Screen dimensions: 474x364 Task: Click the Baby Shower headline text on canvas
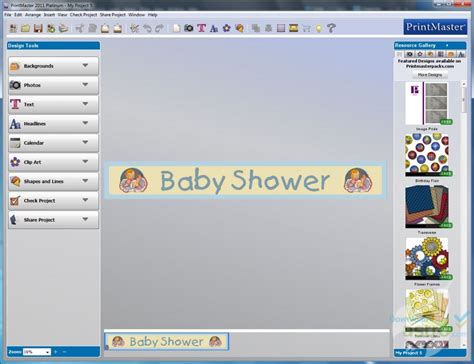coord(245,181)
